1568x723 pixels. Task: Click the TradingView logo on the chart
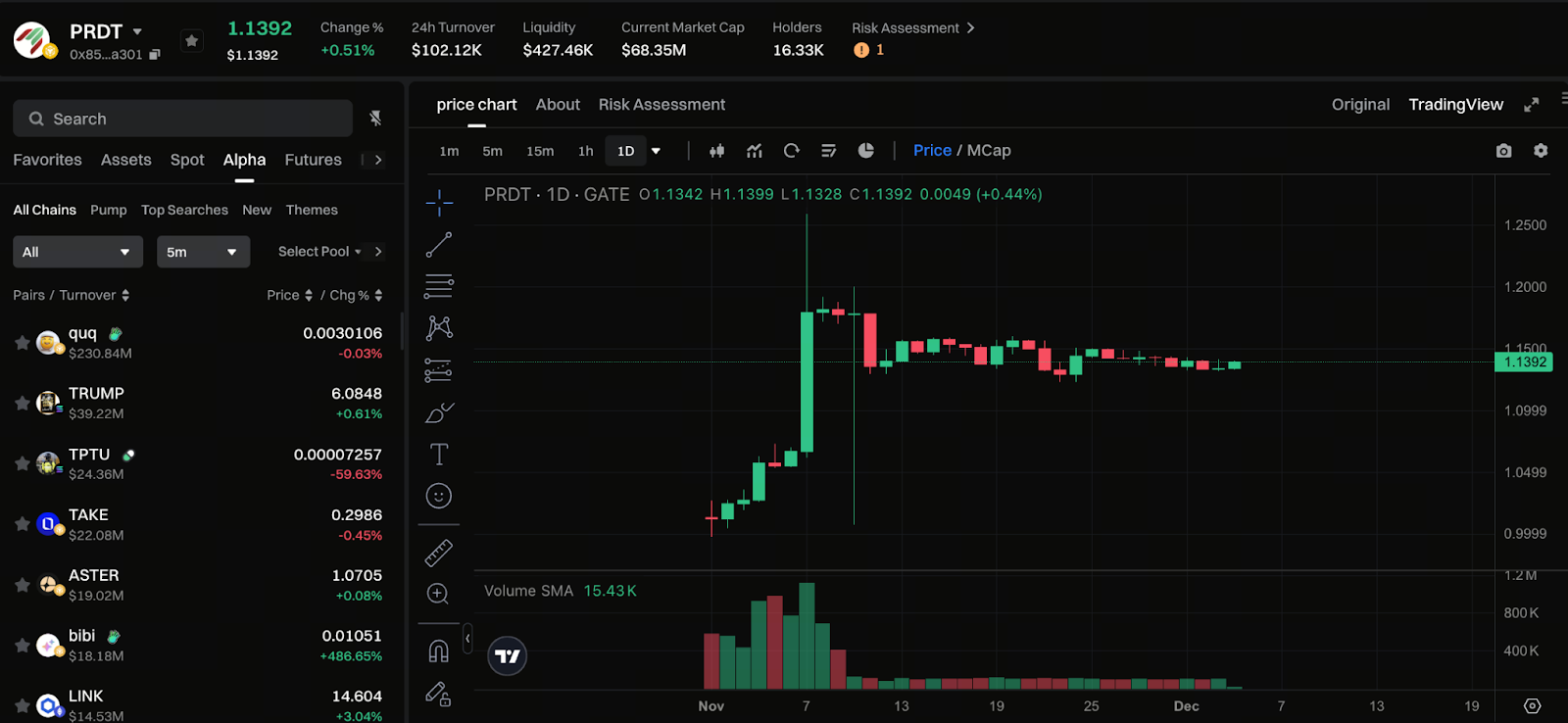(x=508, y=656)
